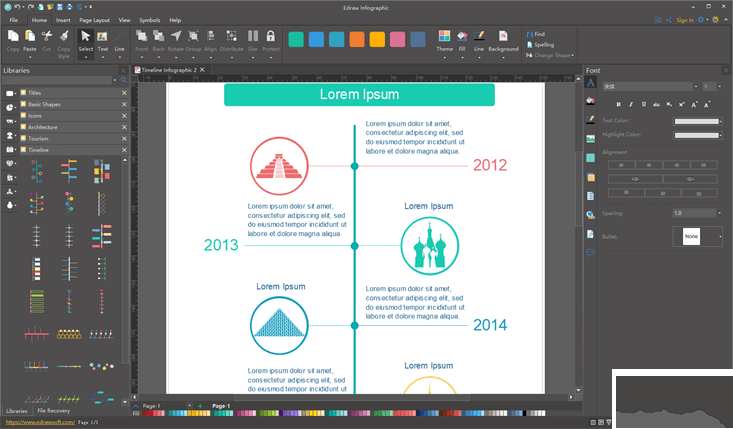
Task: Click the Fill paint bucket icon
Action: click(x=462, y=36)
